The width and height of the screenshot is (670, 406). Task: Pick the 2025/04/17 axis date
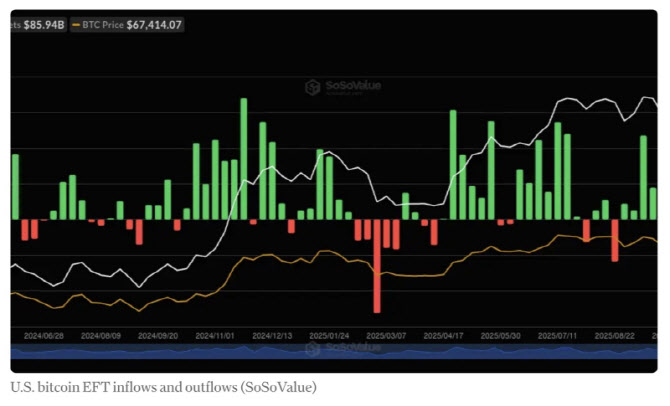click(443, 336)
